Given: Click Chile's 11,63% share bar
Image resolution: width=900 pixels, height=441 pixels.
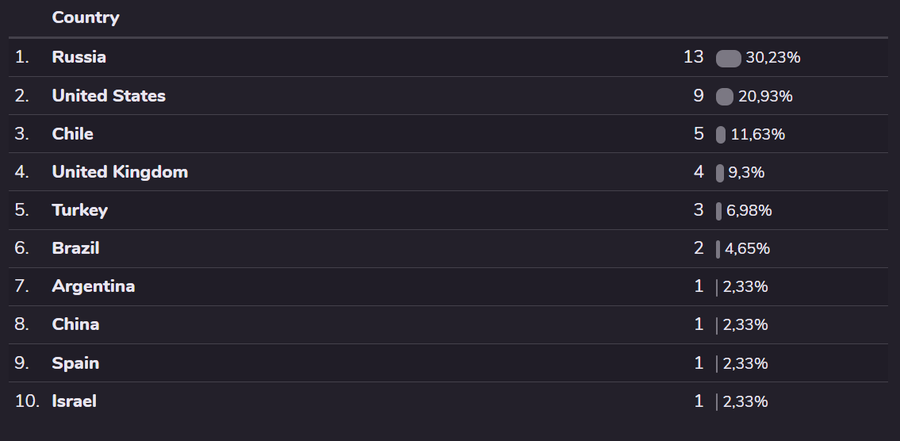Looking at the screenshot, I should pos(721,134).
